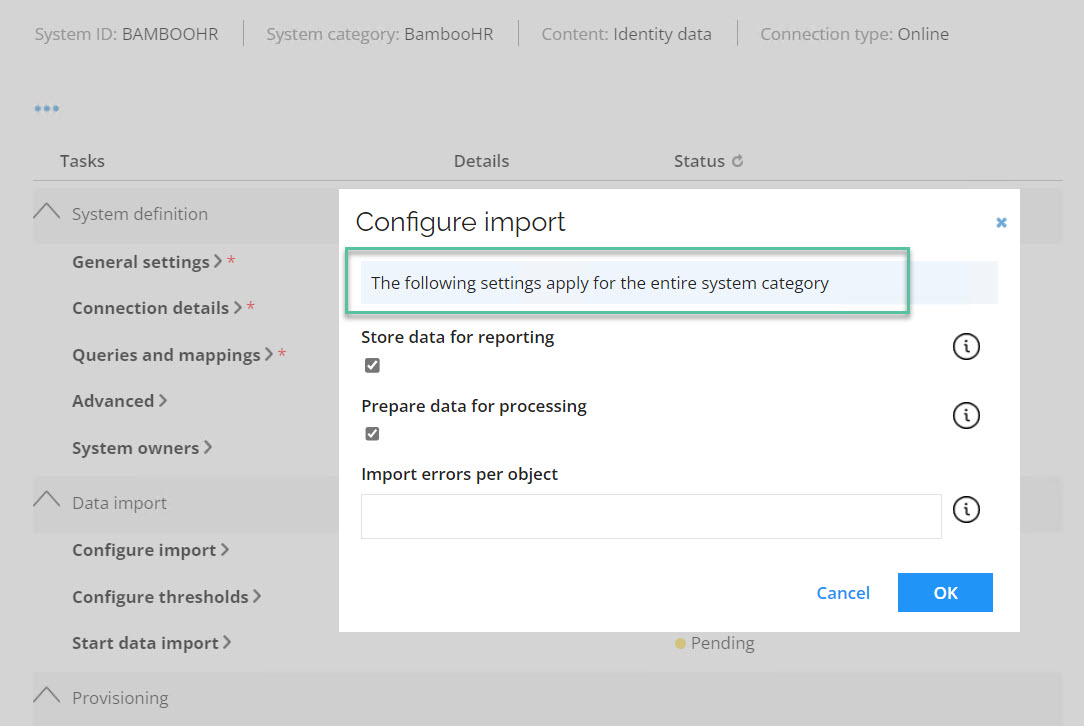1084x726 pixels.
Task: Click the Tasks column header
Action: point(82,161)
